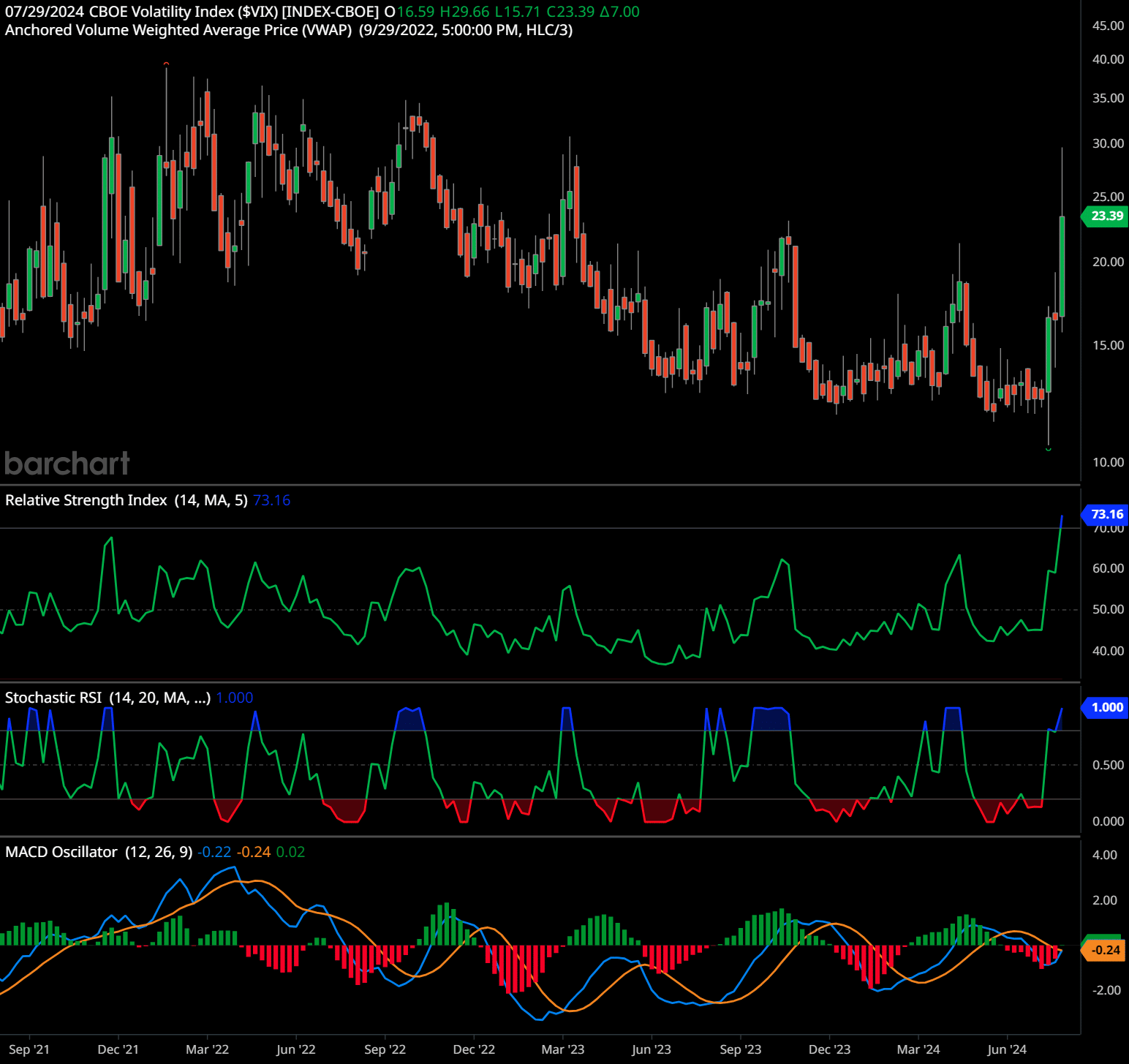The image size is (1129, 1064).
Task: Click the blue 73.16 RSI tag
Action: coord(1106,514)
